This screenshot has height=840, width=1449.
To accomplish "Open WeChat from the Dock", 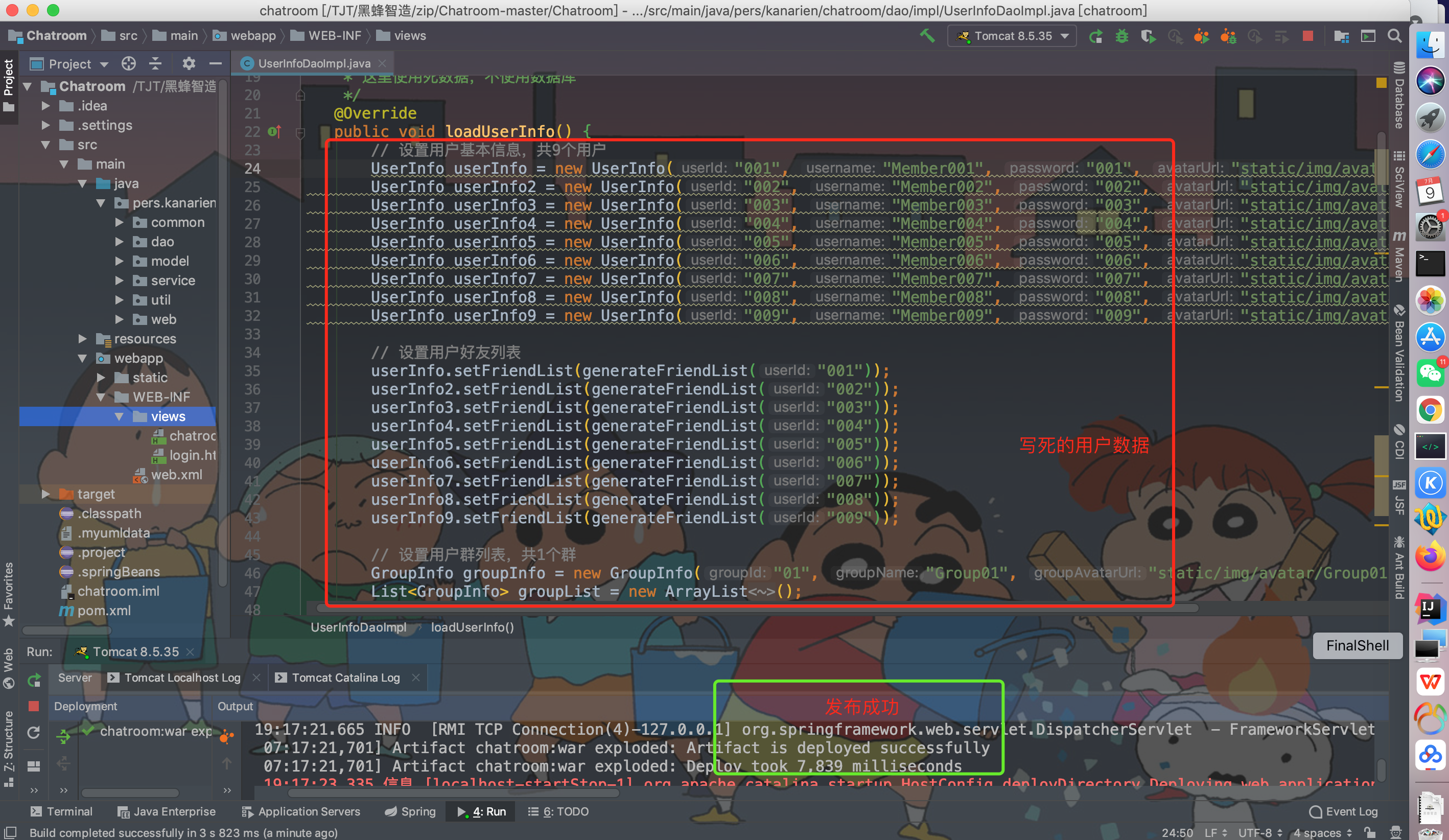I will click(x=1430, y=373).
